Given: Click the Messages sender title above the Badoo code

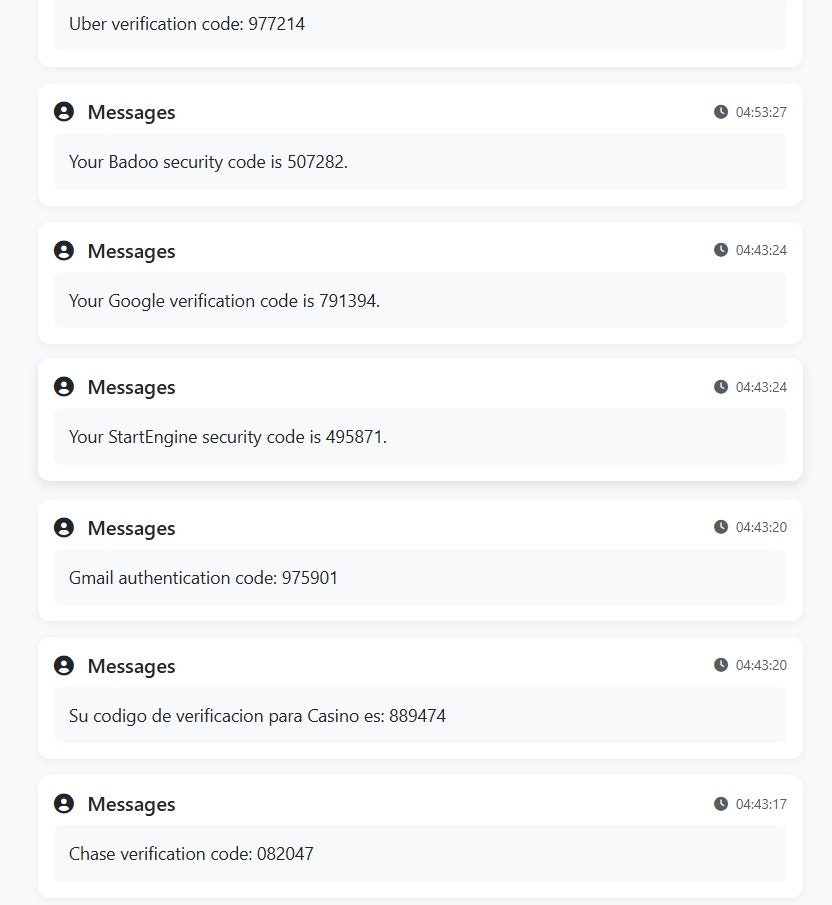Looking at the screenshot, I should (132, 113).
